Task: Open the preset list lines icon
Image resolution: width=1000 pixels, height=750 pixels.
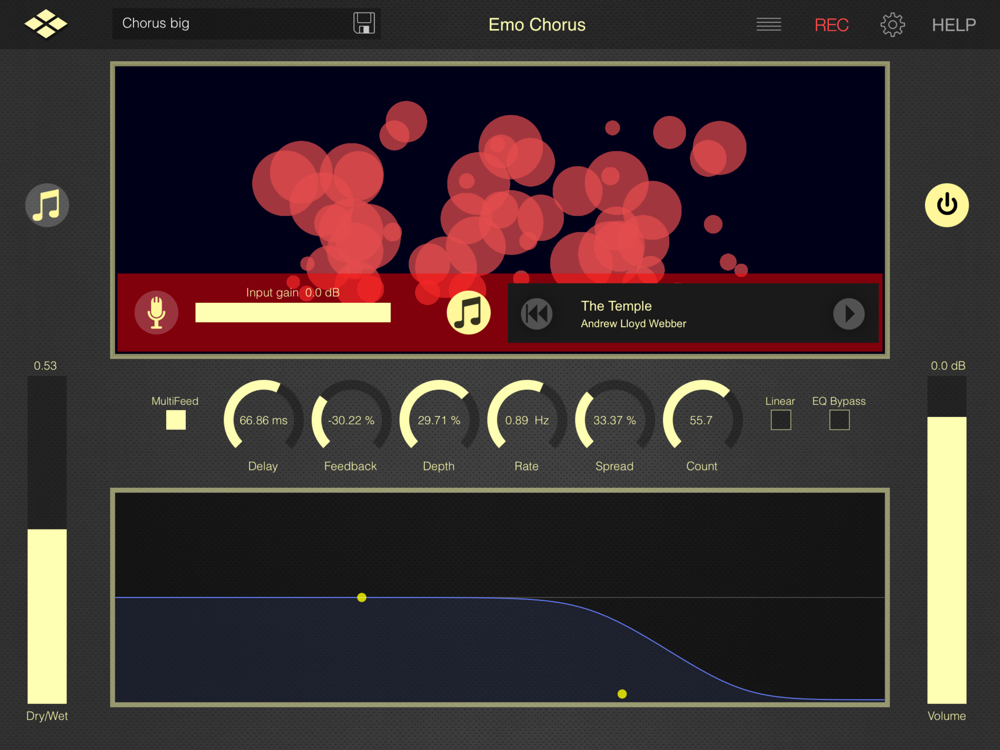Action: (x=768, y=25)
